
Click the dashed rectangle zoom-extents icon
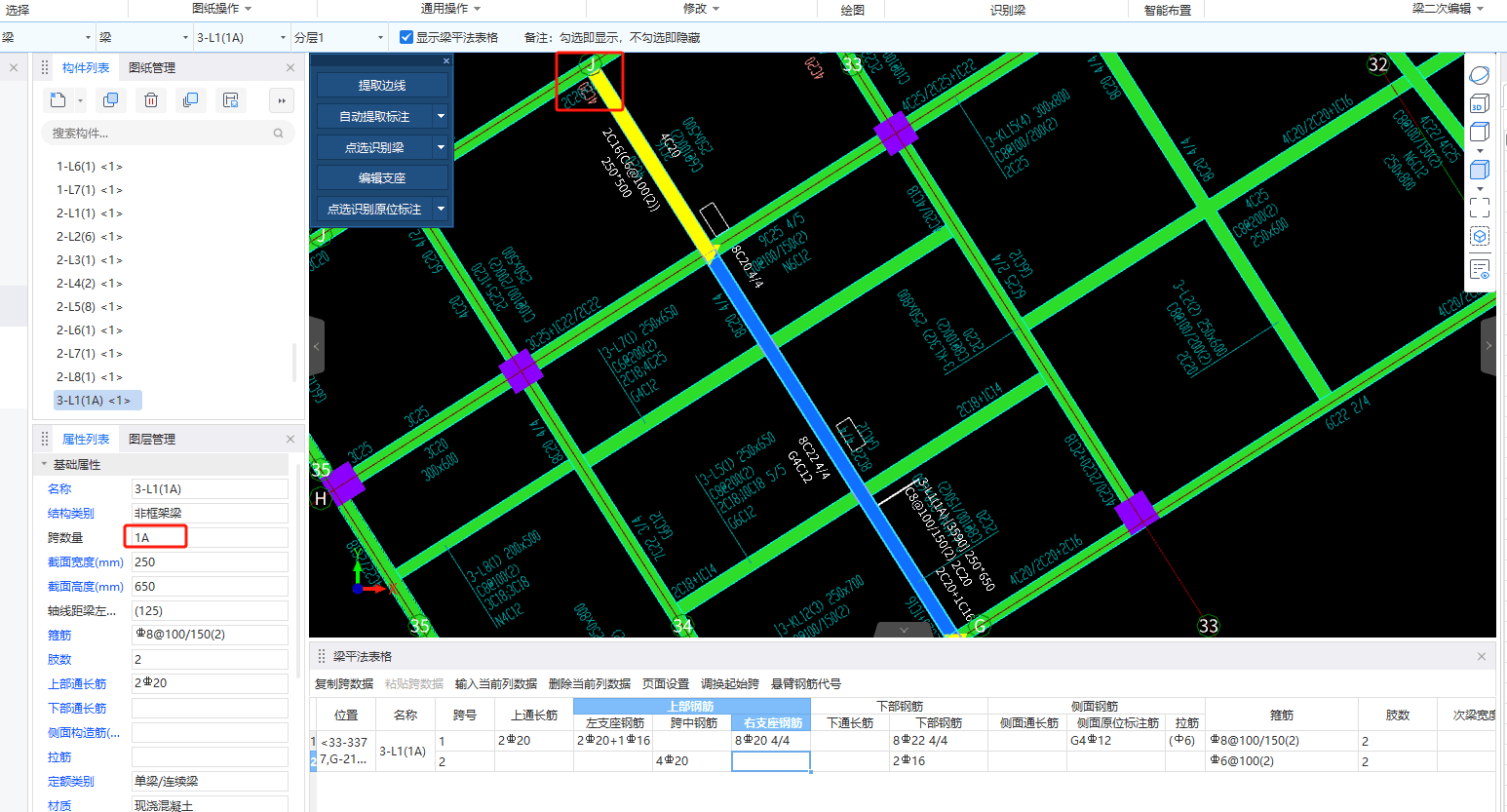pos(1480,207)
